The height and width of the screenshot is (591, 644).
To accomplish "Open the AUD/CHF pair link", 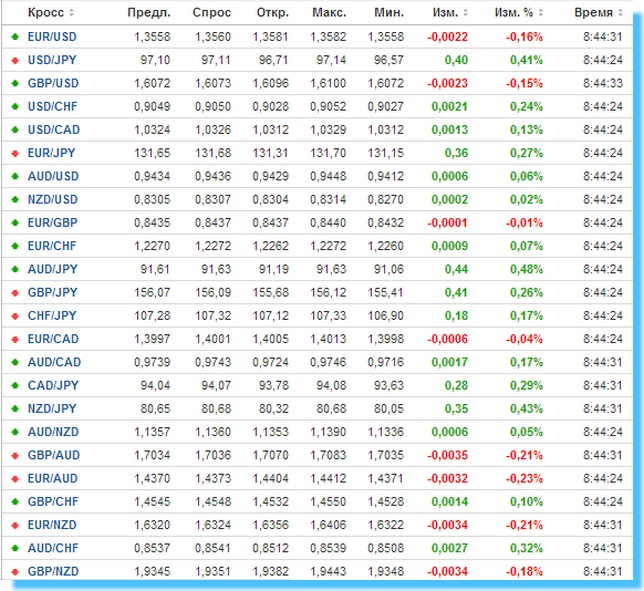I will point(53,548).
